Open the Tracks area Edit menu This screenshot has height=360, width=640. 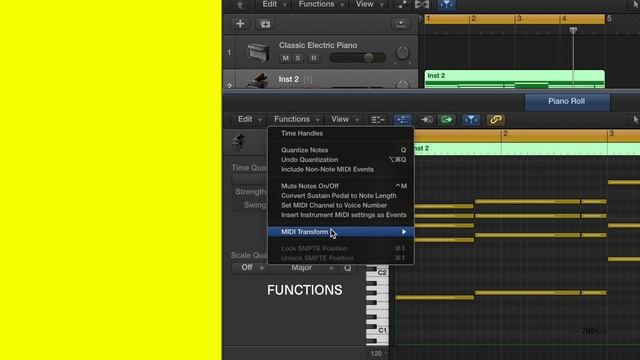pos(274,4)
